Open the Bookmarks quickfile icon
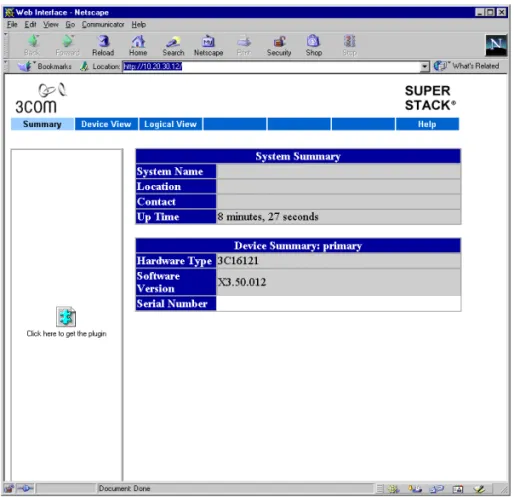 (x=25, y=66)
